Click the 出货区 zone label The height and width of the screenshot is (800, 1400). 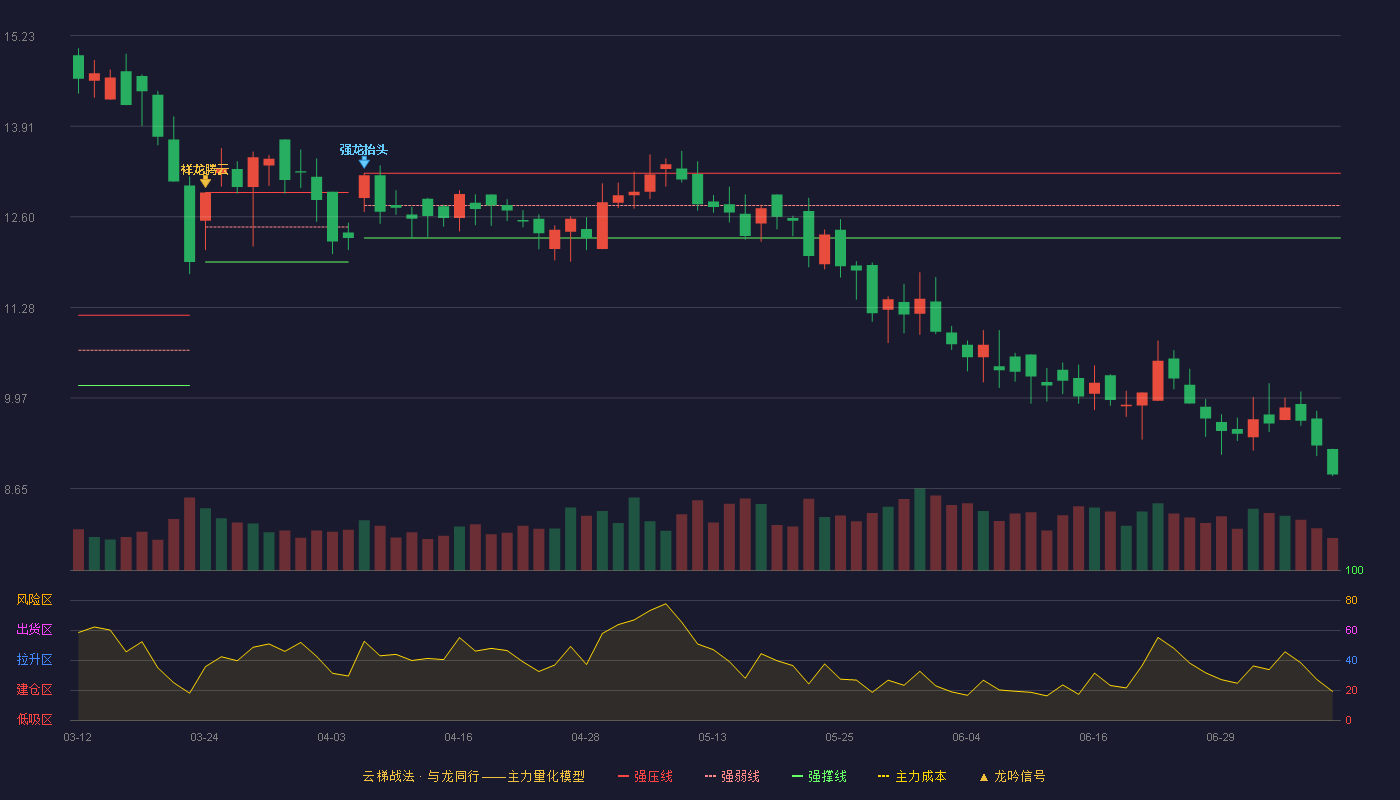click(34, 630)
